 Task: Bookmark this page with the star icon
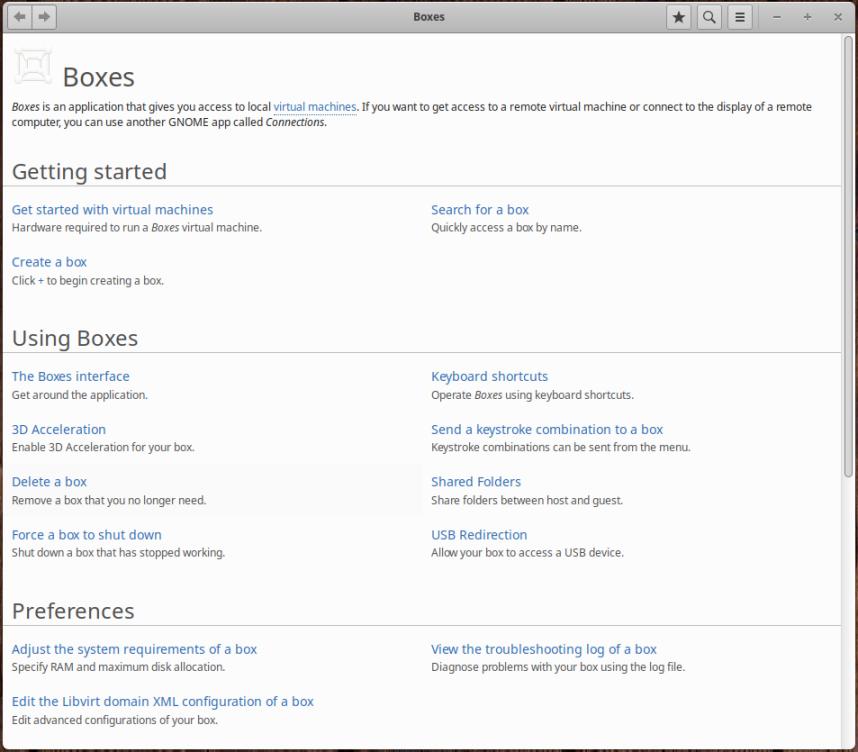tap(679, 18)
